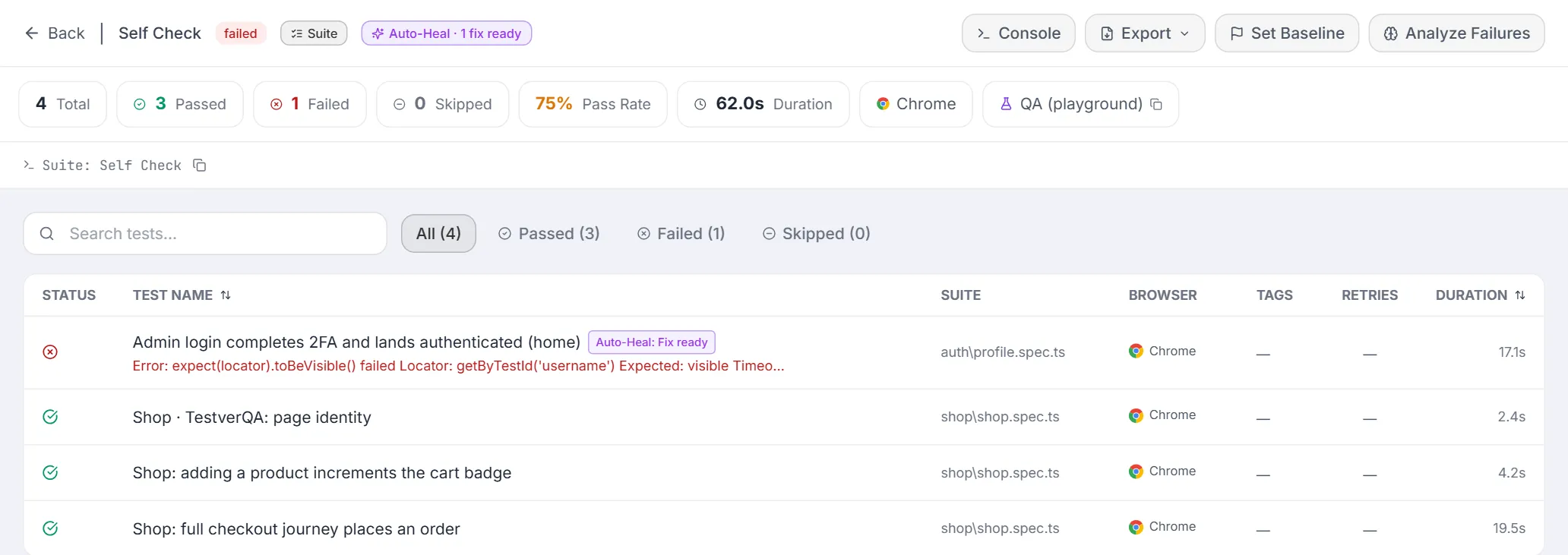Open the Console panel
Viewport: 1568px width, 555px height.
pyautogui.click(x=1018, y=33)
